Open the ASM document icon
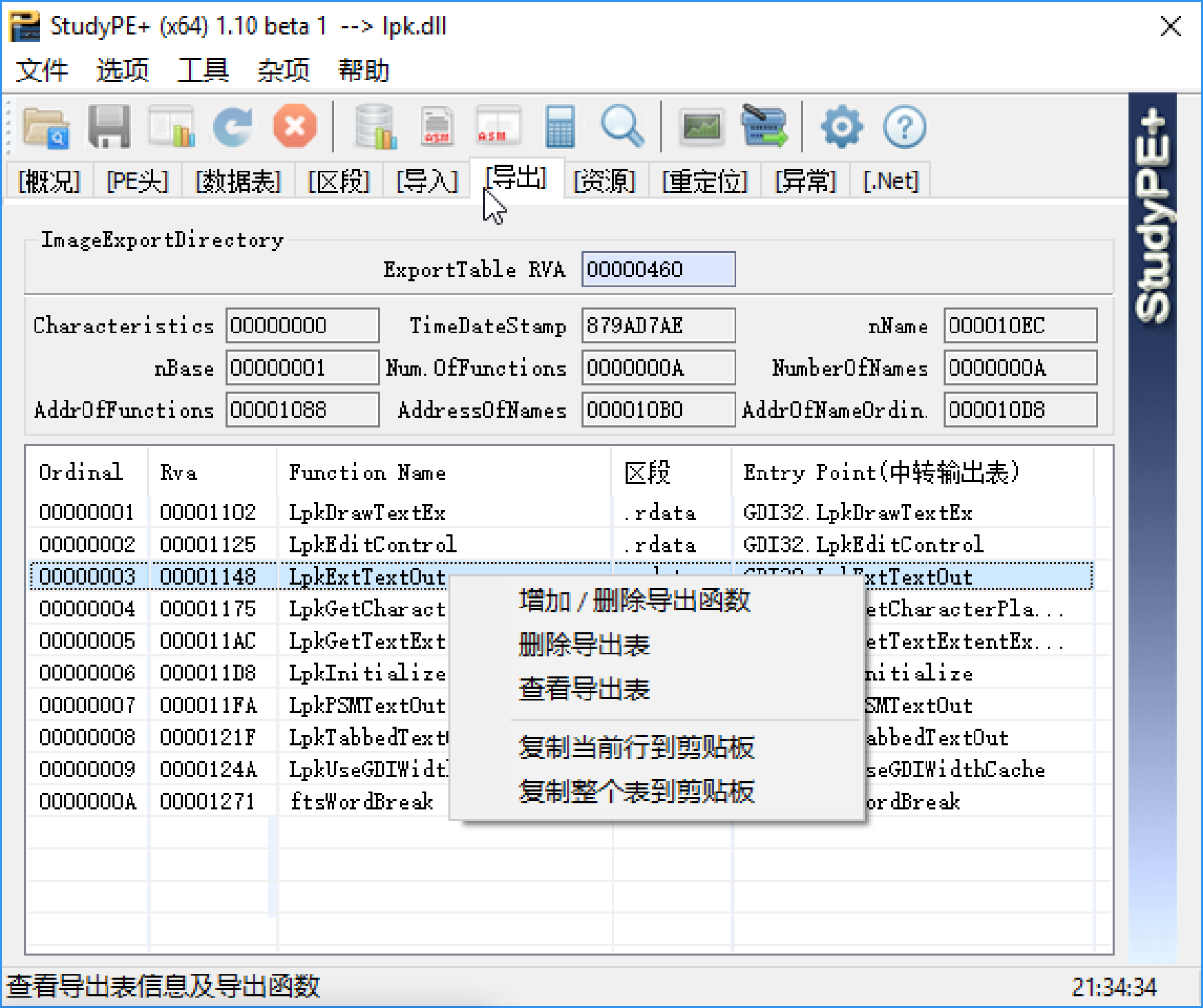 pos(437,127)
